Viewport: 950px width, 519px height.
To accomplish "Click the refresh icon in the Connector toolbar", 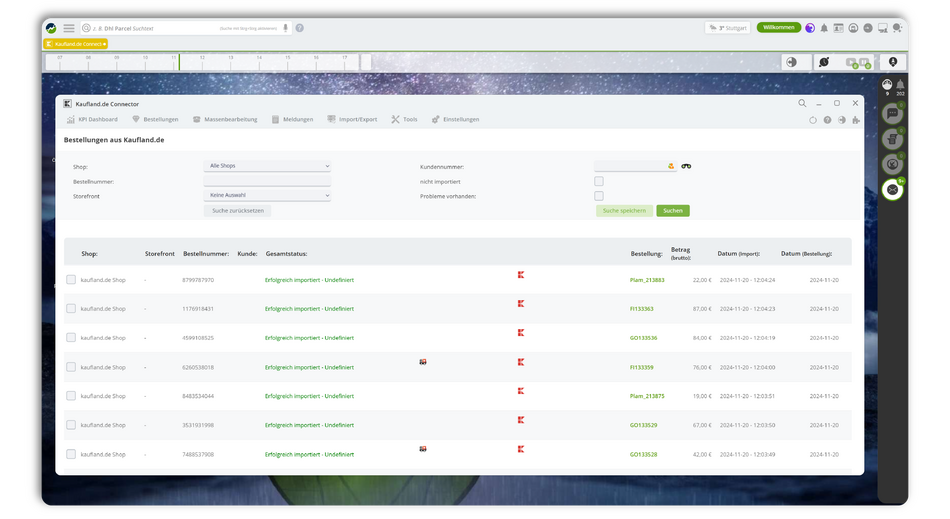I will 813,120.
